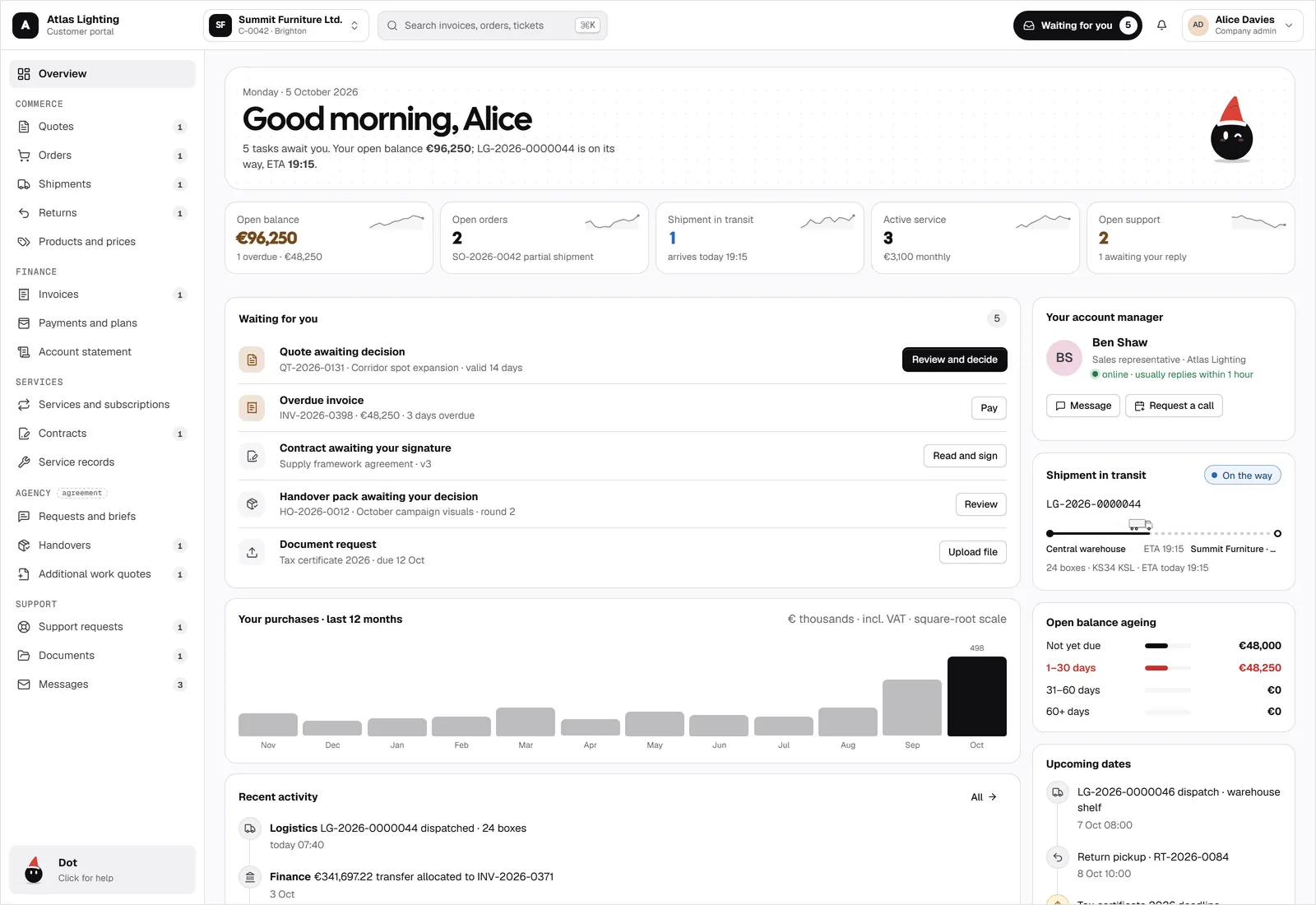Screen dimensions: 1316x905
Task: Click the Returns arrow icon in sidebar
Action: pyautogui.click(x=24, y=213)
